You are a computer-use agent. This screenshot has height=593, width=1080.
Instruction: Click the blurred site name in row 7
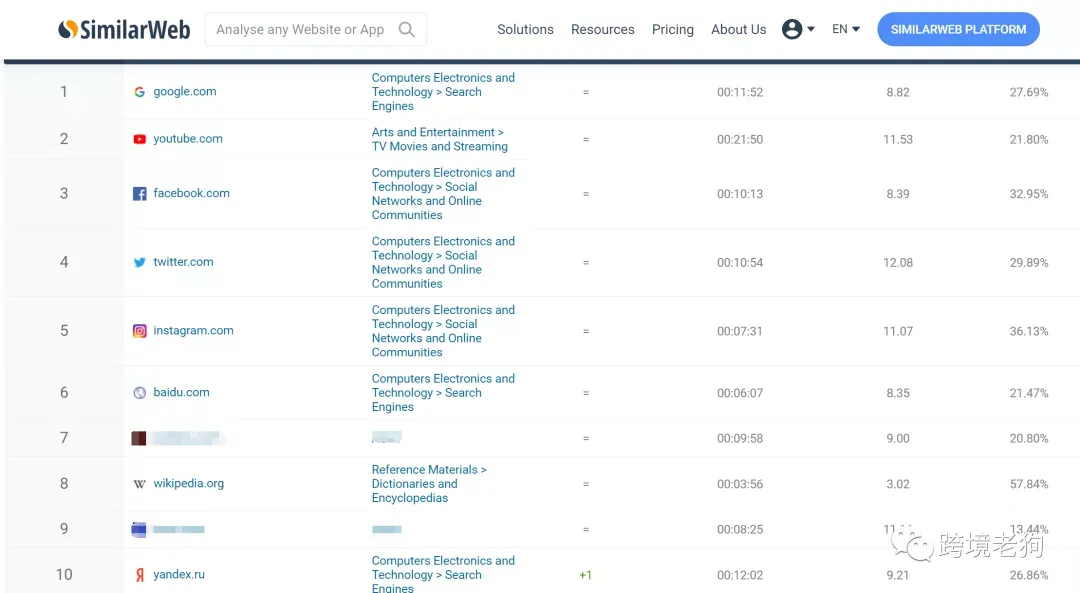[187, 438]
